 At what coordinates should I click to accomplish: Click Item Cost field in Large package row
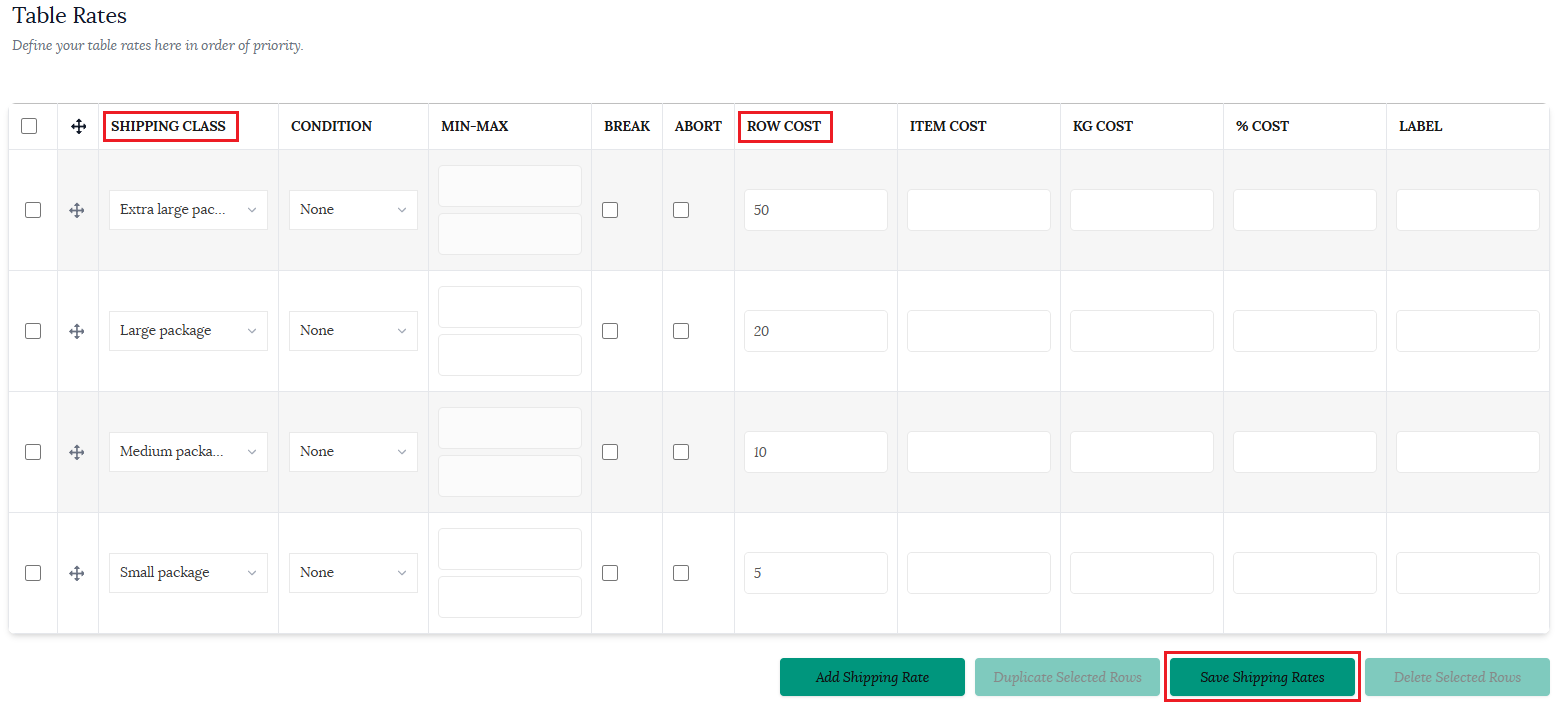979,331
